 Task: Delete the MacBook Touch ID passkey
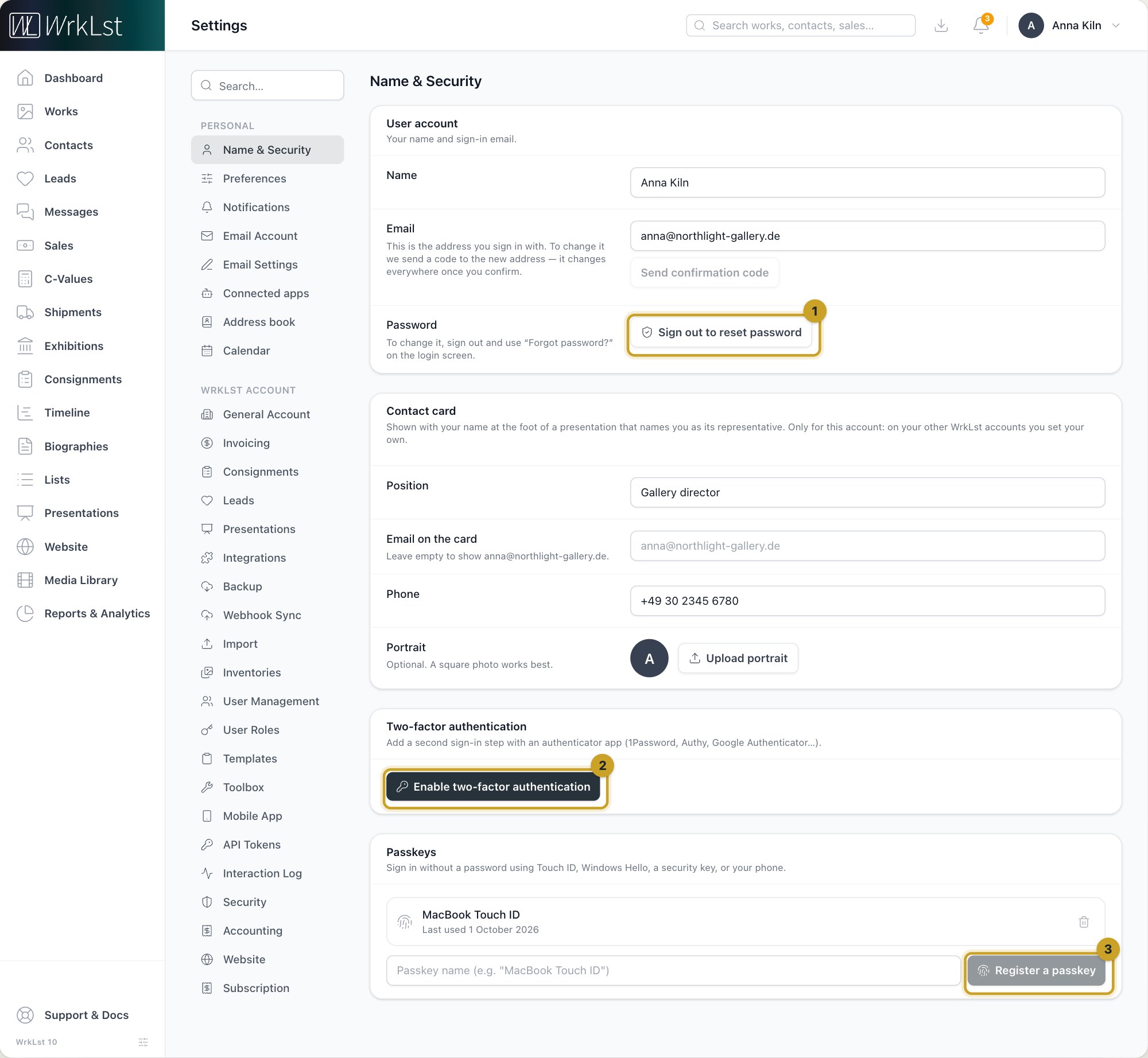pos(1084,921)
